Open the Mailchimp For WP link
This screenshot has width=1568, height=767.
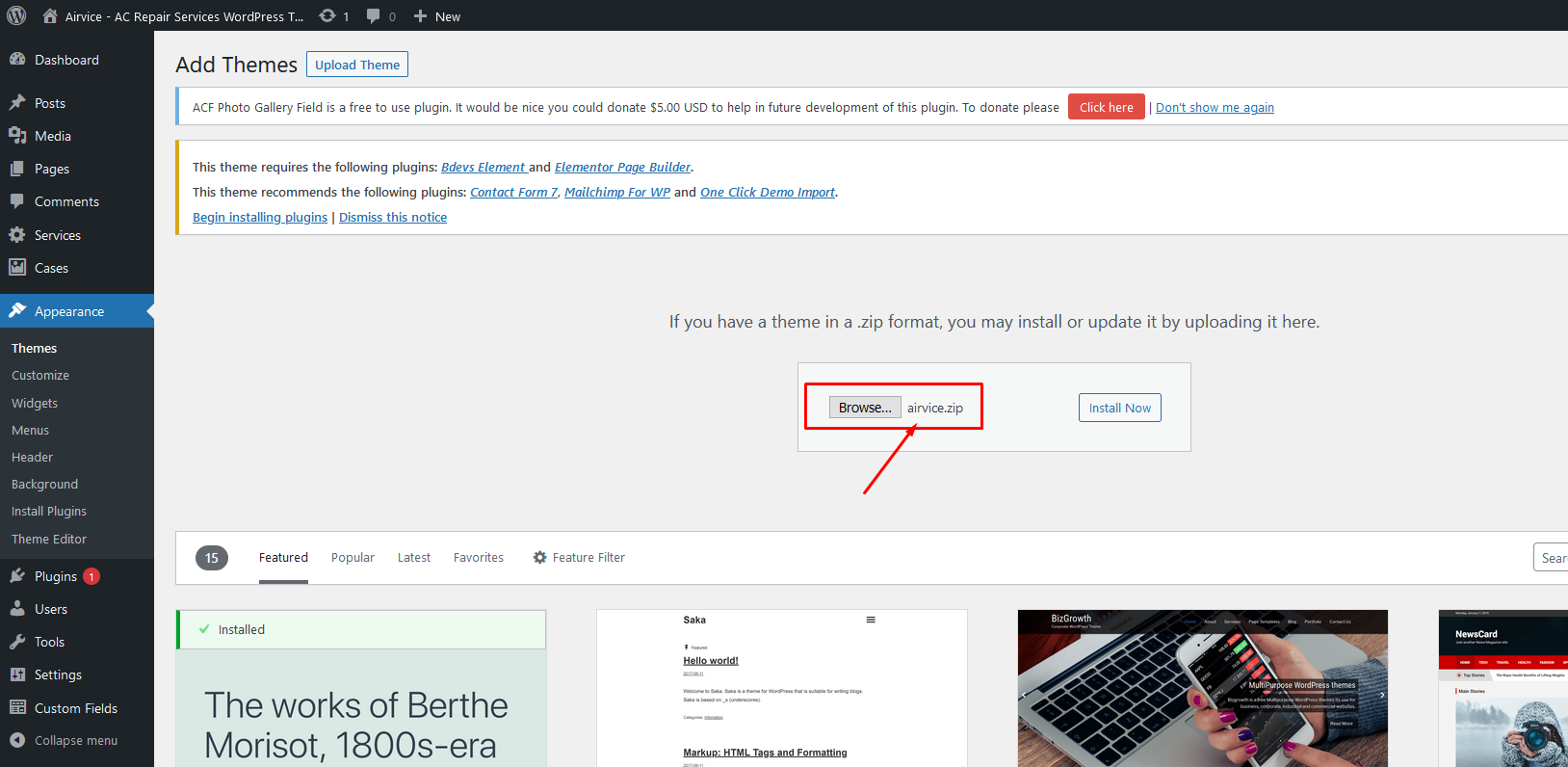(x=617, y=192)
